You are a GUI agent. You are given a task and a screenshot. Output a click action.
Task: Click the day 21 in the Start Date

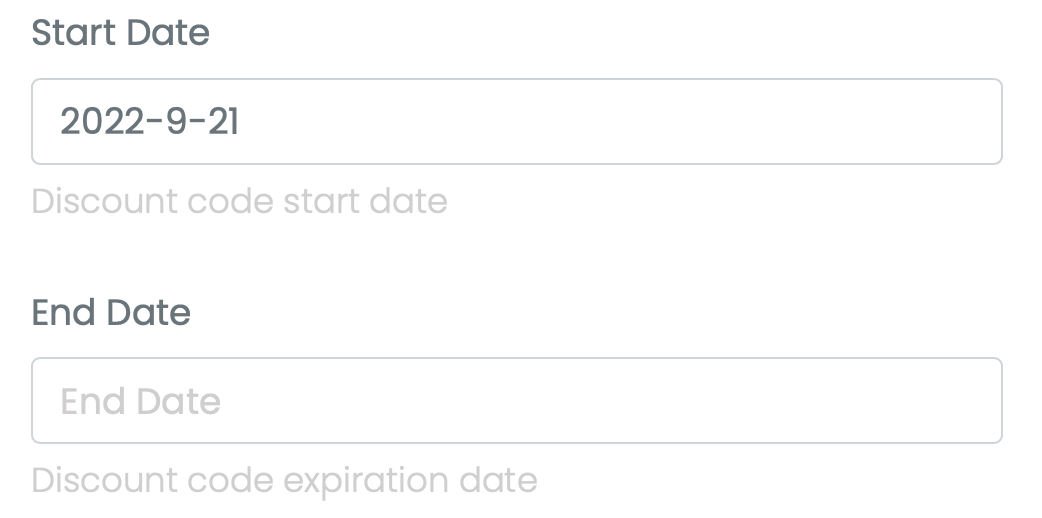[x=223, y=122]
